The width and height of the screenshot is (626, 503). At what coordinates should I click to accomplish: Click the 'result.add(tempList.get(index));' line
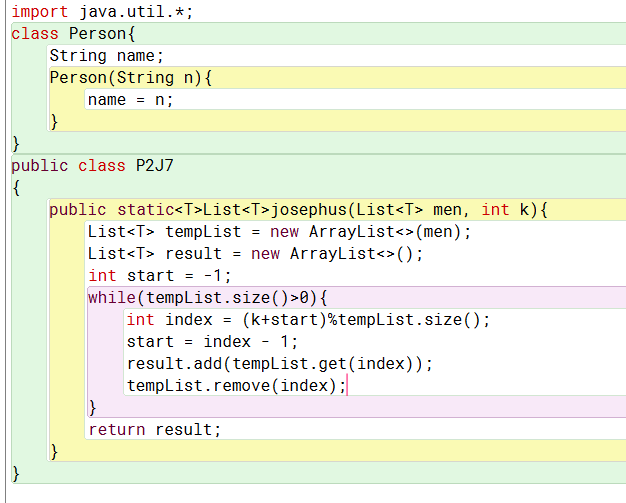(279, 364)
